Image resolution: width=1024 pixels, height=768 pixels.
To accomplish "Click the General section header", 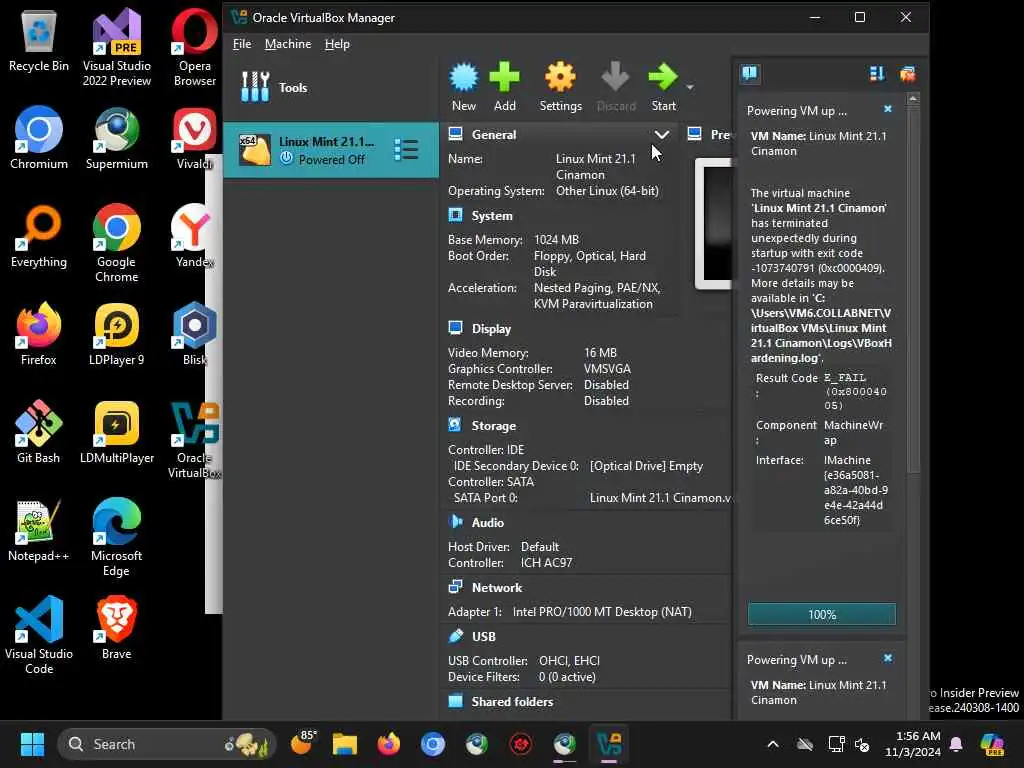I will [493, 135].
